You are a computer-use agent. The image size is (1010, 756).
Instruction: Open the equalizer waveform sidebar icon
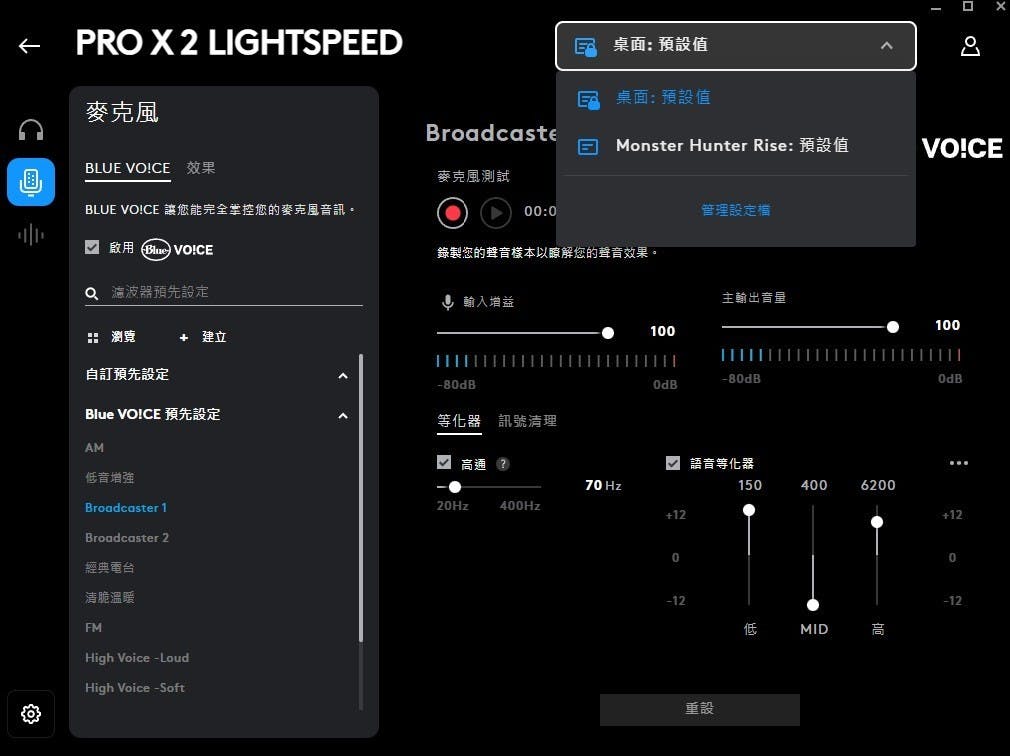(x=31, y=234)
